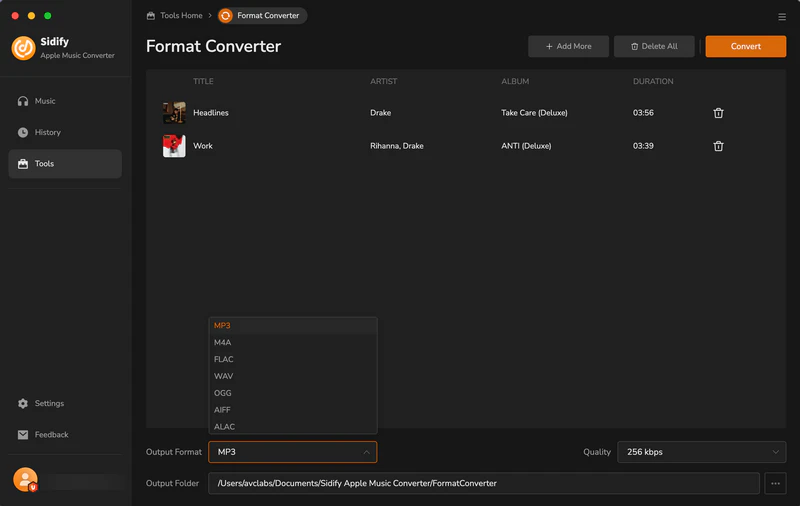800x506 pixels.
Task: Click the user account avatar
Action: pyautogui.click(x=26, y=479)
